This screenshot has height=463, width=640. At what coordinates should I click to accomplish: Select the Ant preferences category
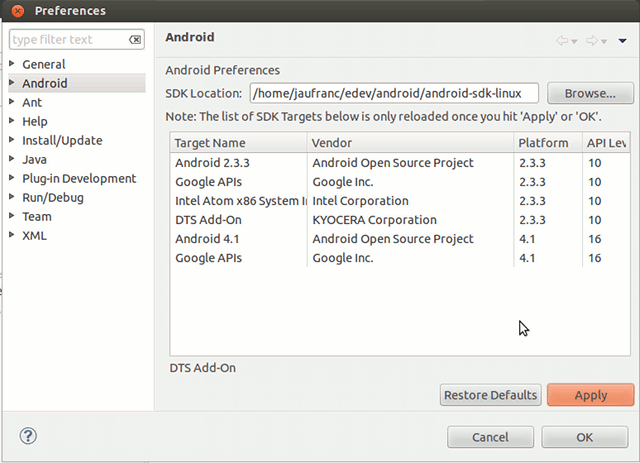coord(32,102)
